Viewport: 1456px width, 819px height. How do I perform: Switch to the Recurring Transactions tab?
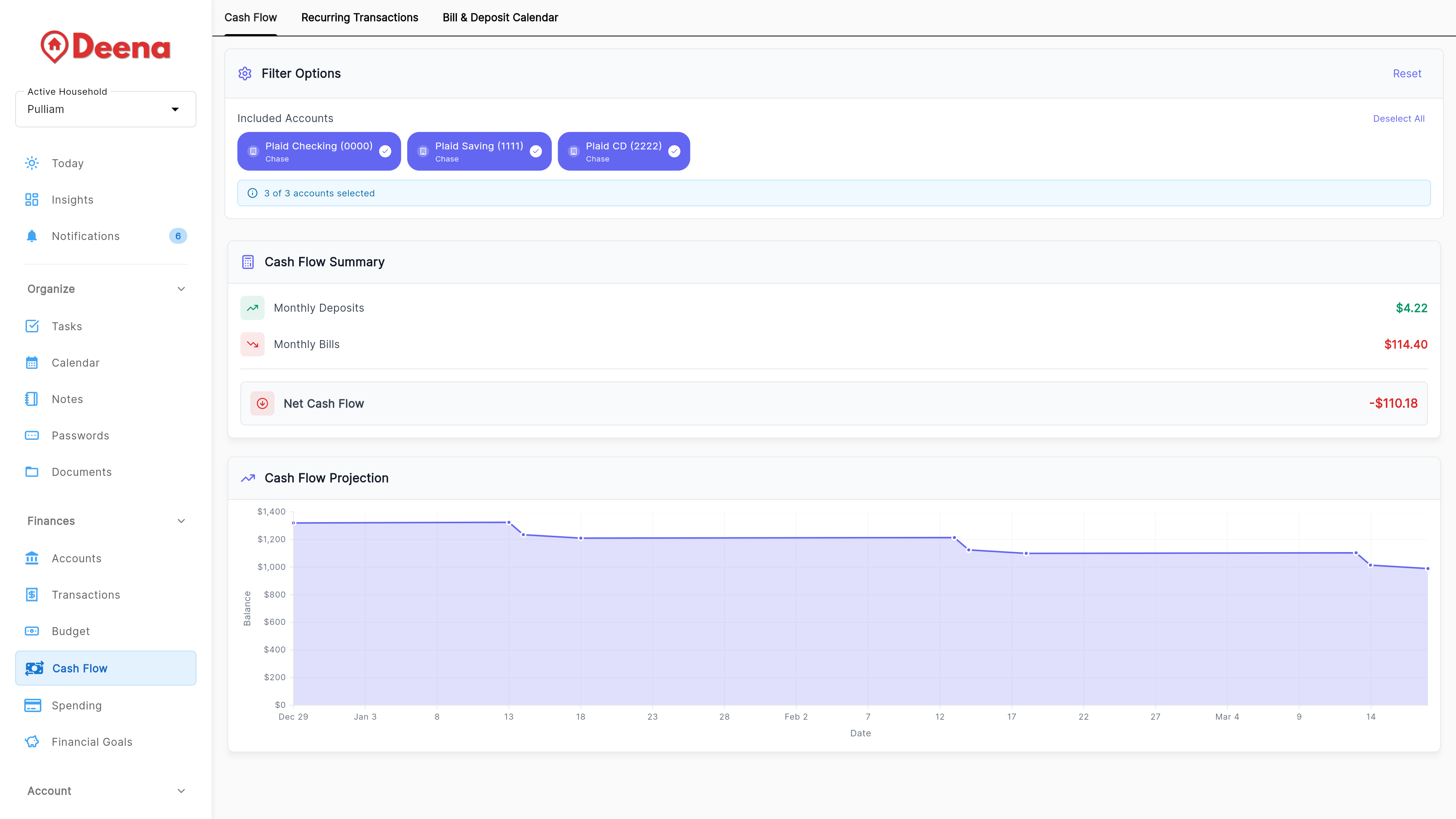click(359, 17)
